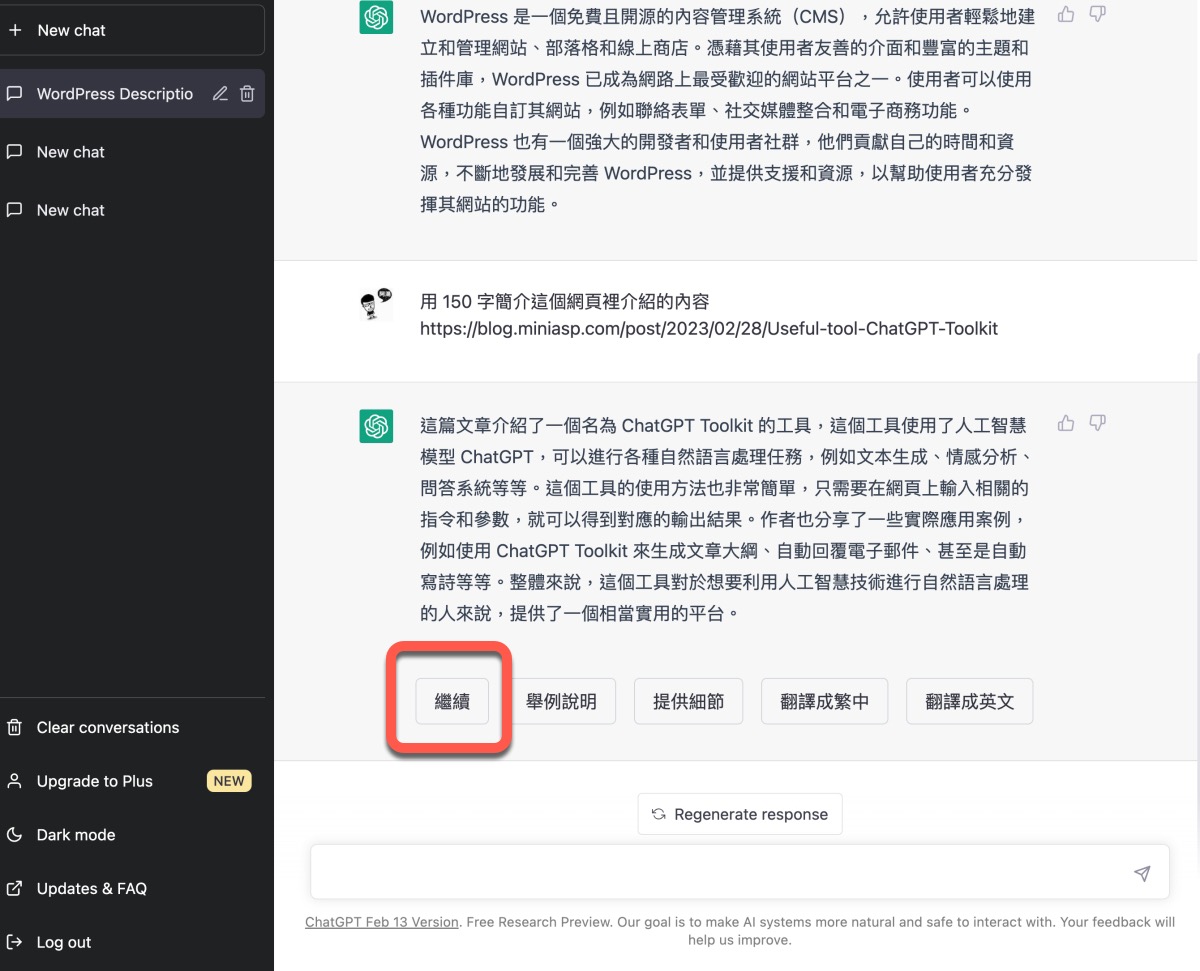Clear conversations in sidebar
1200x971 pixels.
click(132, 727)
